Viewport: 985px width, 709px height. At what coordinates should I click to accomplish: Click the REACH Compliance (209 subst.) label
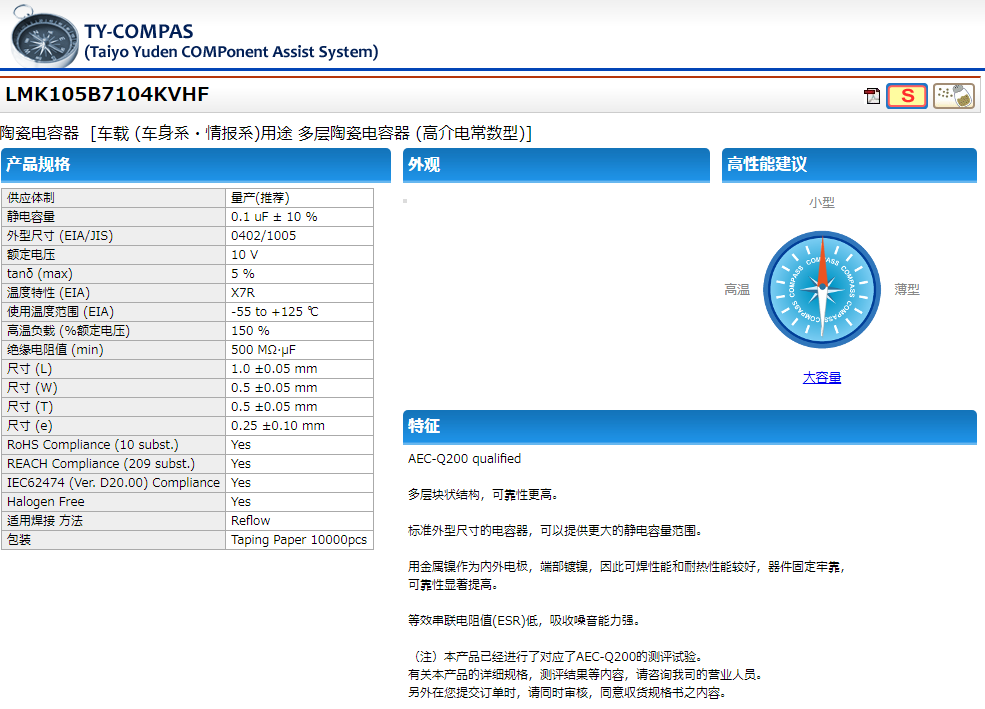pyautogui.click(x=101, y=463)
